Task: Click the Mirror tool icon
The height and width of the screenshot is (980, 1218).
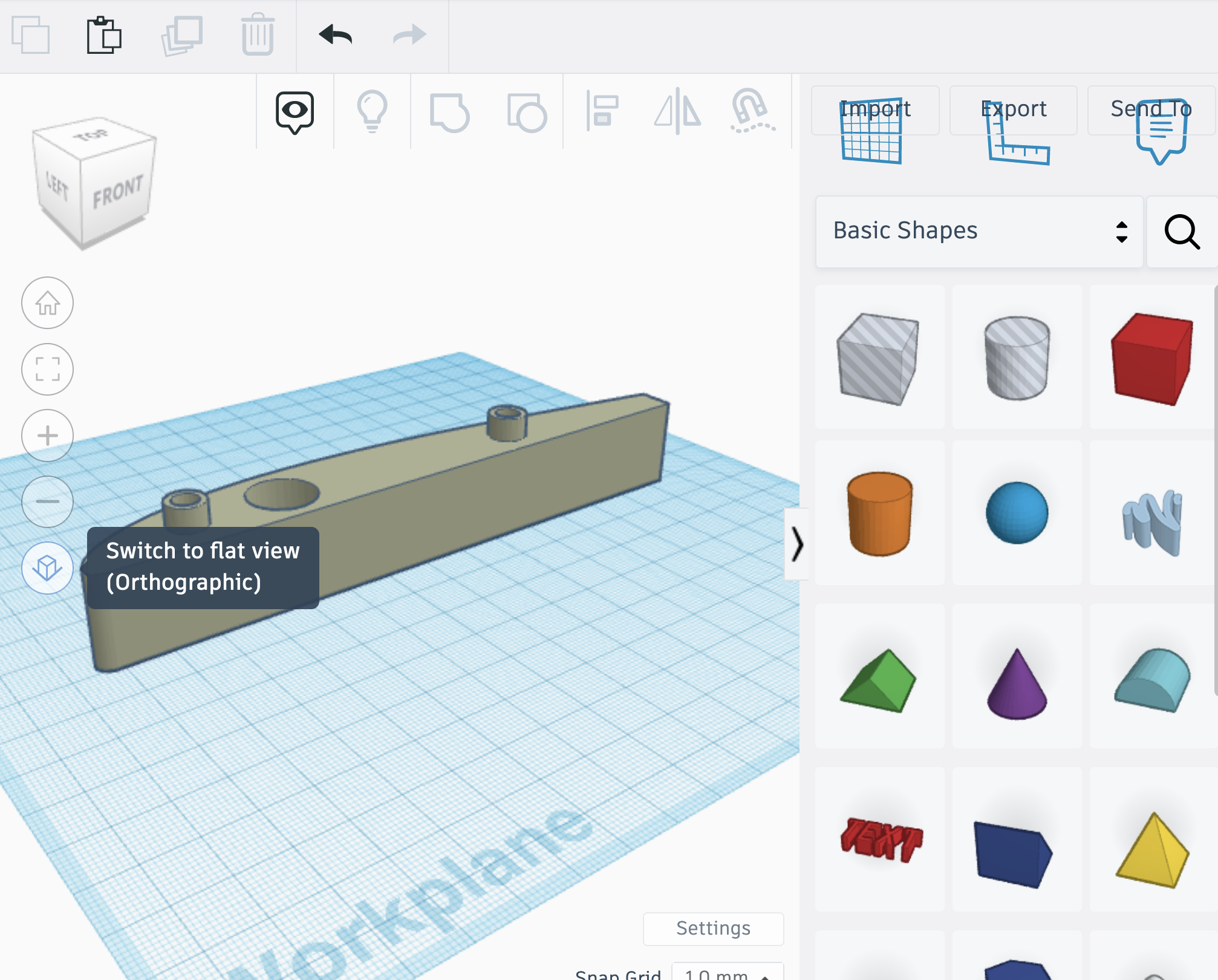Action: 677,111
